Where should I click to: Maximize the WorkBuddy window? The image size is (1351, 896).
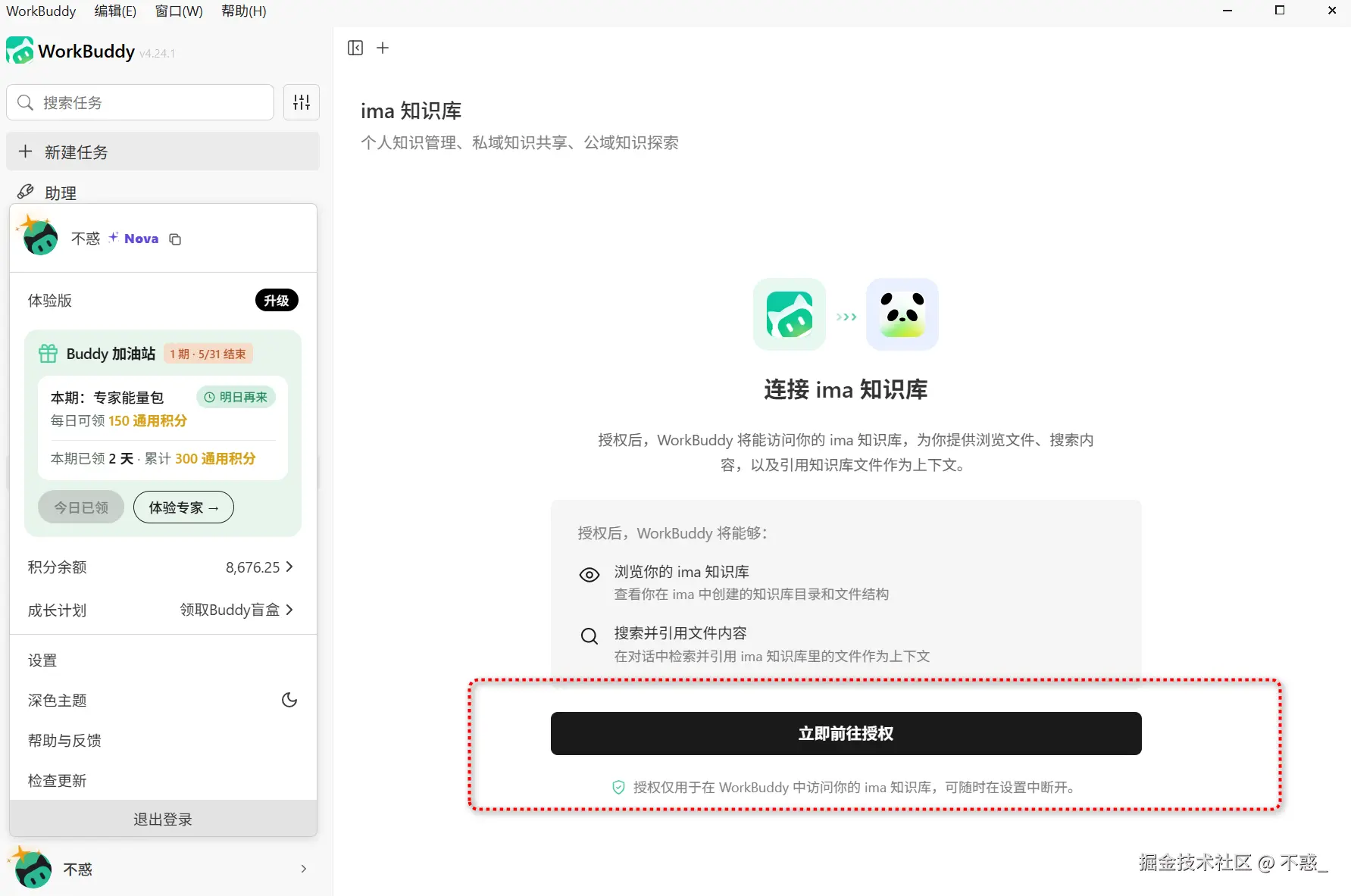click(x=1280, y=11)
